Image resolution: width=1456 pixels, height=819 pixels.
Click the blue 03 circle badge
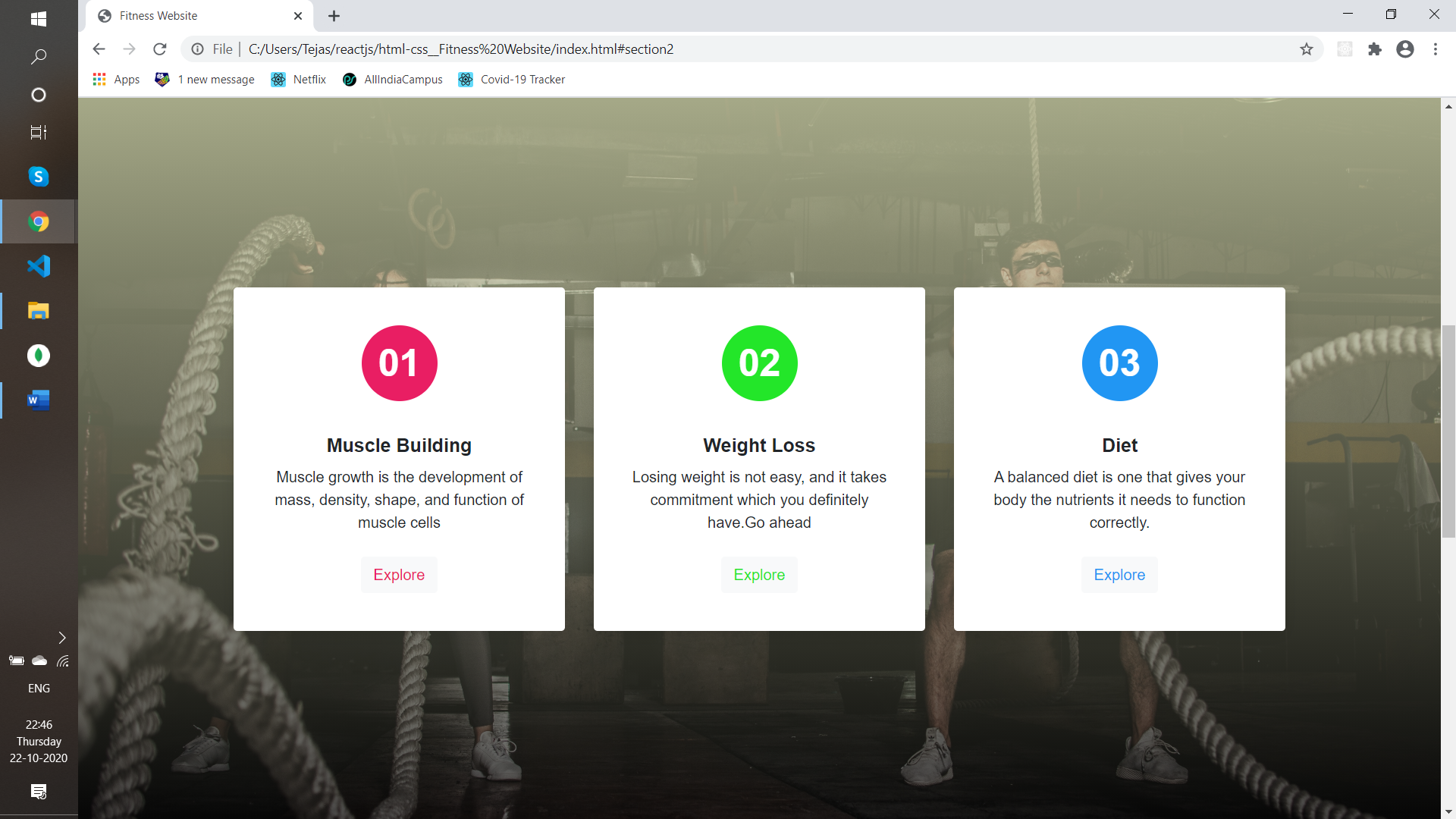pyautogui.click(x=1119, y=363)
